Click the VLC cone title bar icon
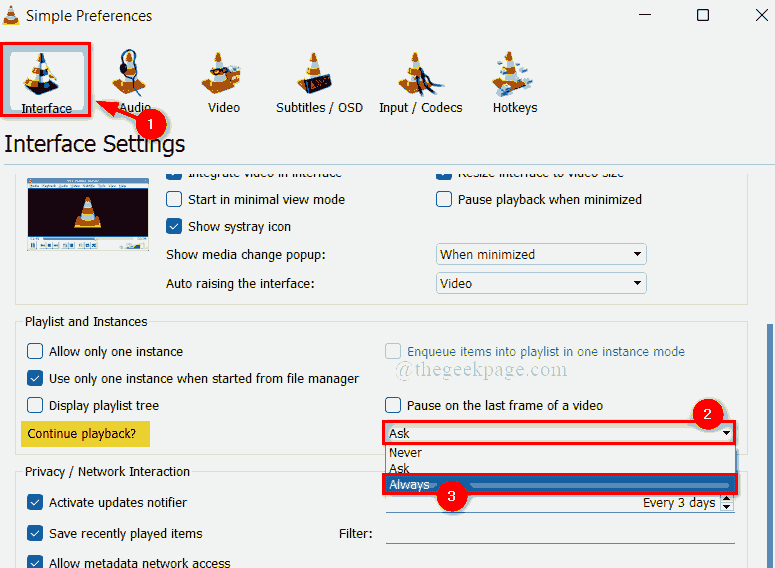This screenshot has width=775, height=568. coord(14,16)
